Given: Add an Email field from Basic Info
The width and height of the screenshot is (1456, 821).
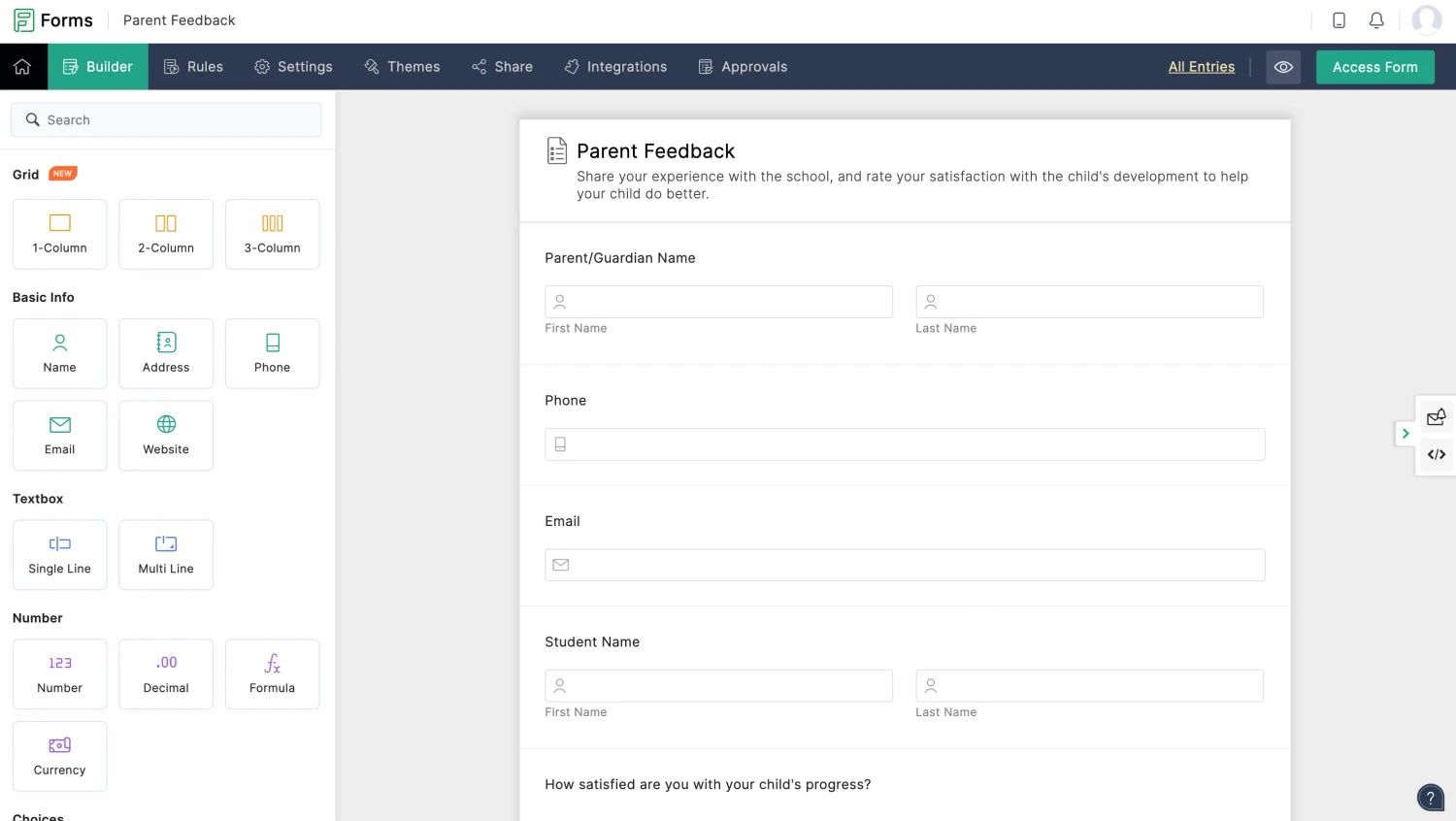Looking at the screenshot, I should (x=59, y=435).
